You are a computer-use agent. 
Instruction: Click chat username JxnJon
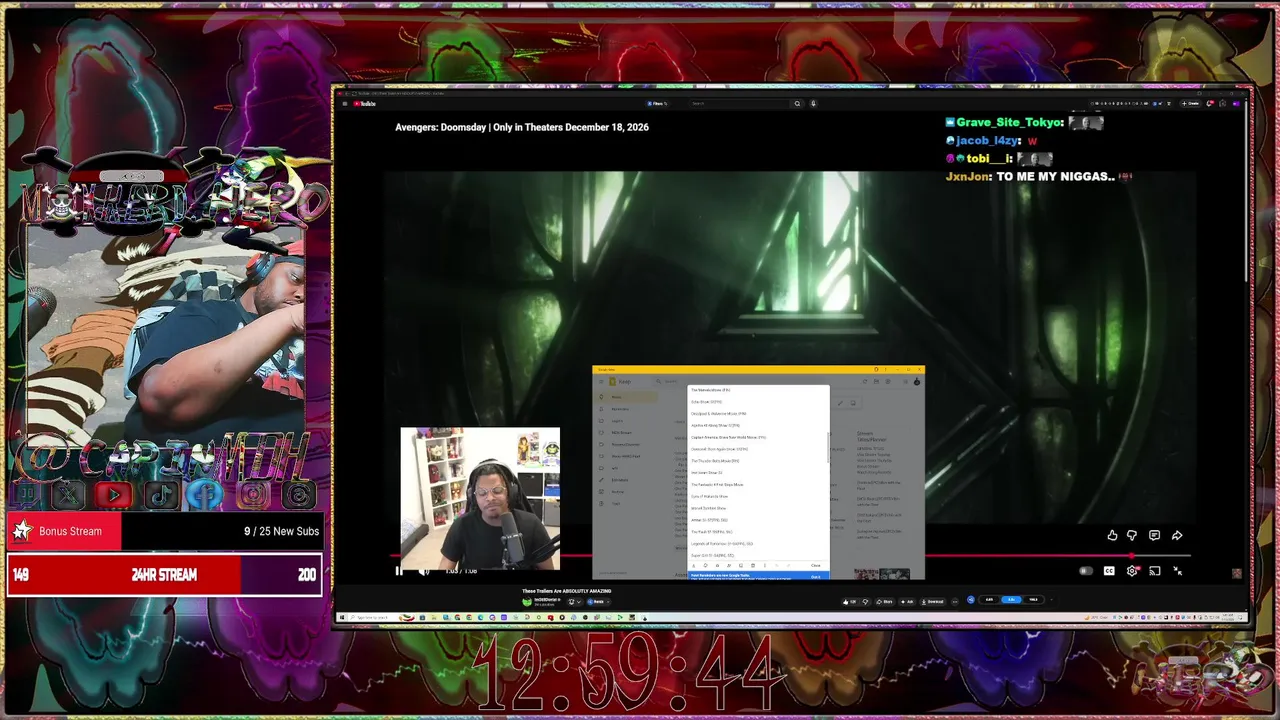click(967, 177)
